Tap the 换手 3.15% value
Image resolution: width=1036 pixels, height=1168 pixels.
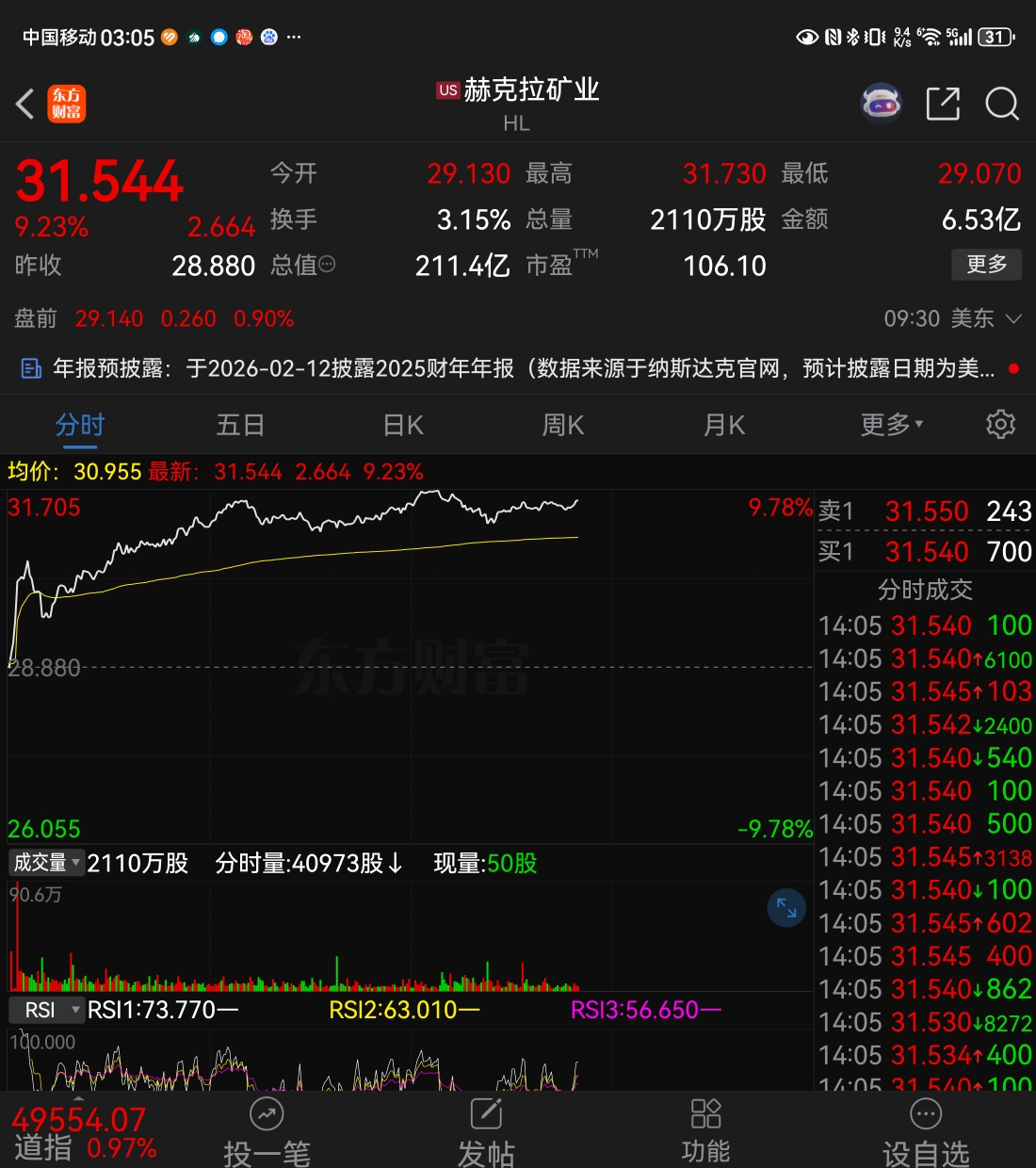[x=474, y=219]
